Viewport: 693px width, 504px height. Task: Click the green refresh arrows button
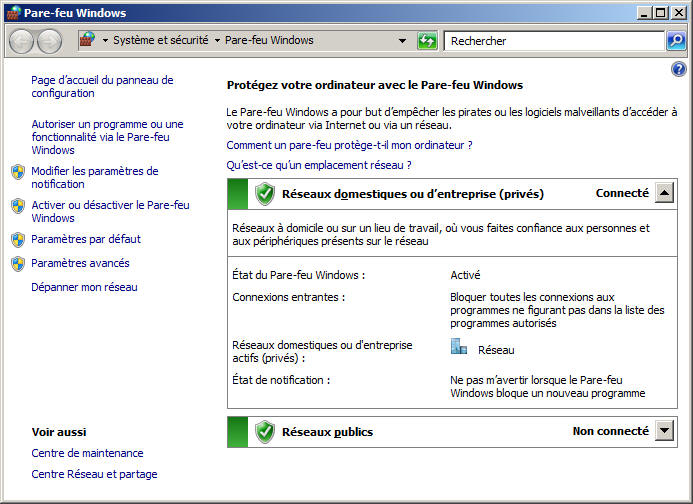tap(427, 41)
